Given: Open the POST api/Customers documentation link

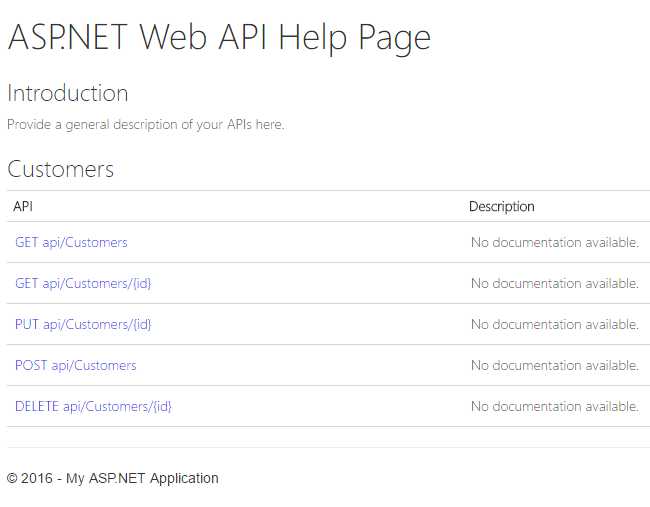Looking at the screenshot, I should tap(75, 365).
